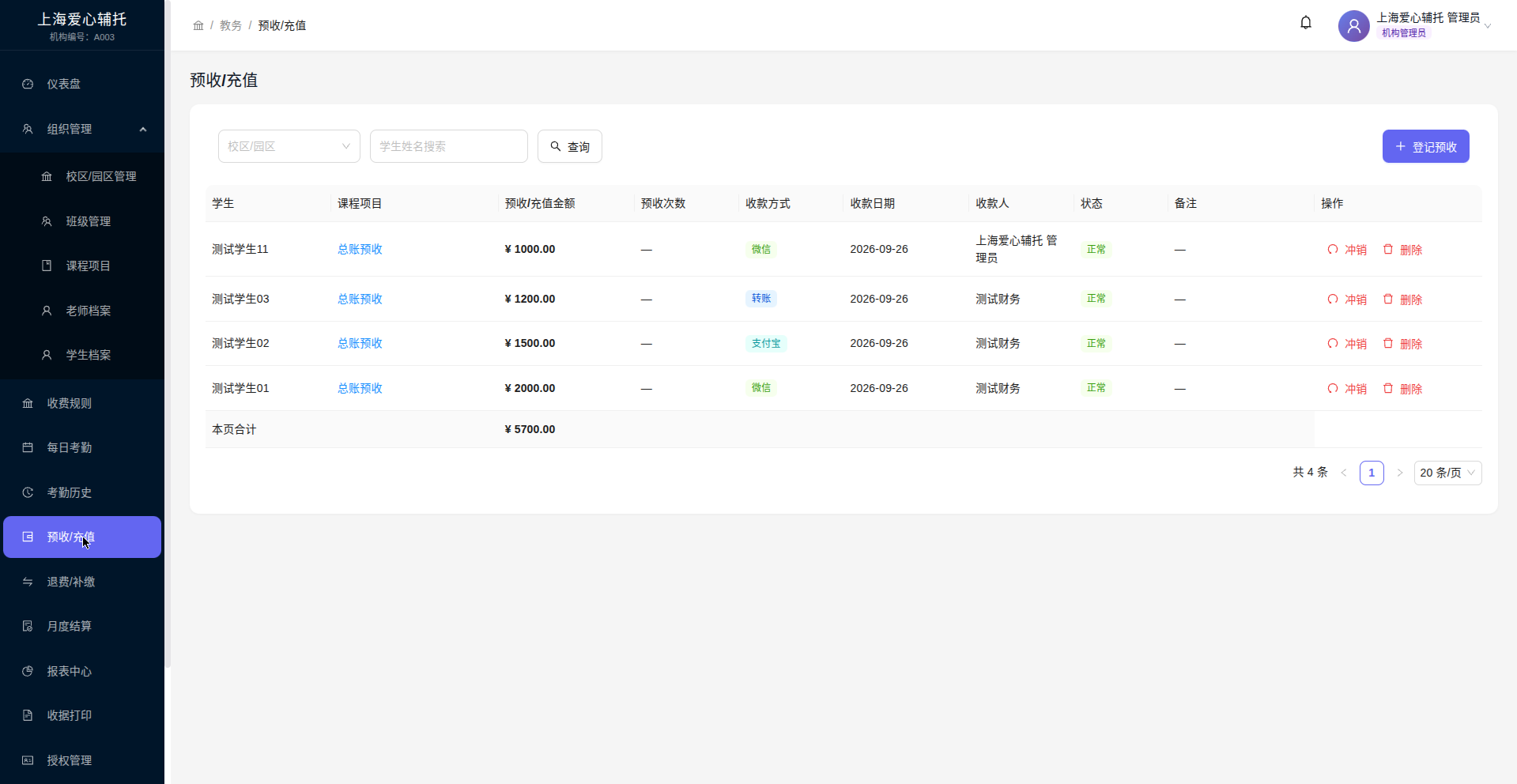Image resolution: width=1517 pixels, height=784 pixels.
Task: Click the 冲销 icon for 测试学生02
Action: click(1333, 344)
